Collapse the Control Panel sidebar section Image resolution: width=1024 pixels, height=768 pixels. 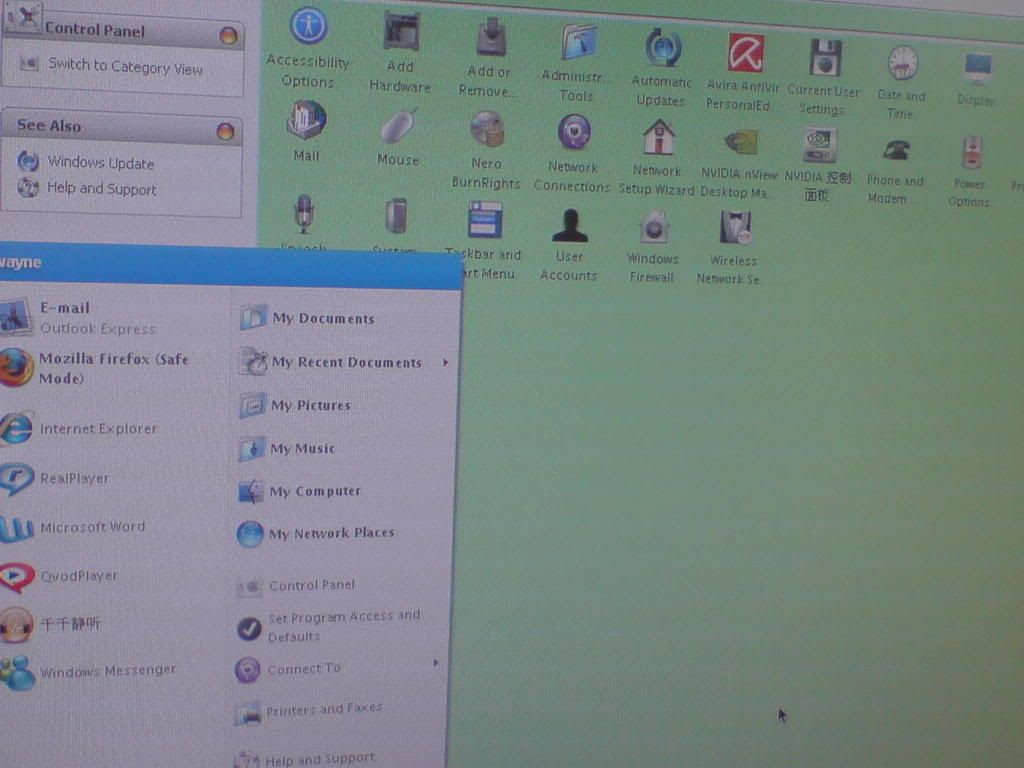228,36
